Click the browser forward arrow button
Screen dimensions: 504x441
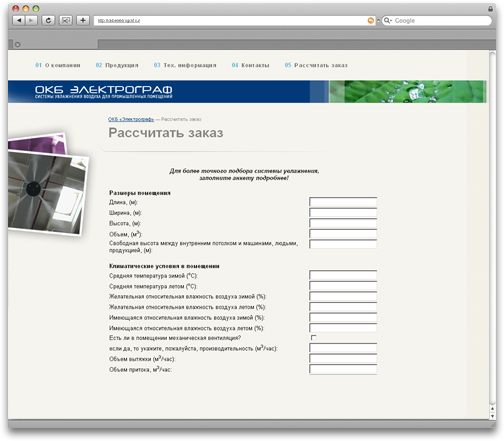tap(31, 21)
